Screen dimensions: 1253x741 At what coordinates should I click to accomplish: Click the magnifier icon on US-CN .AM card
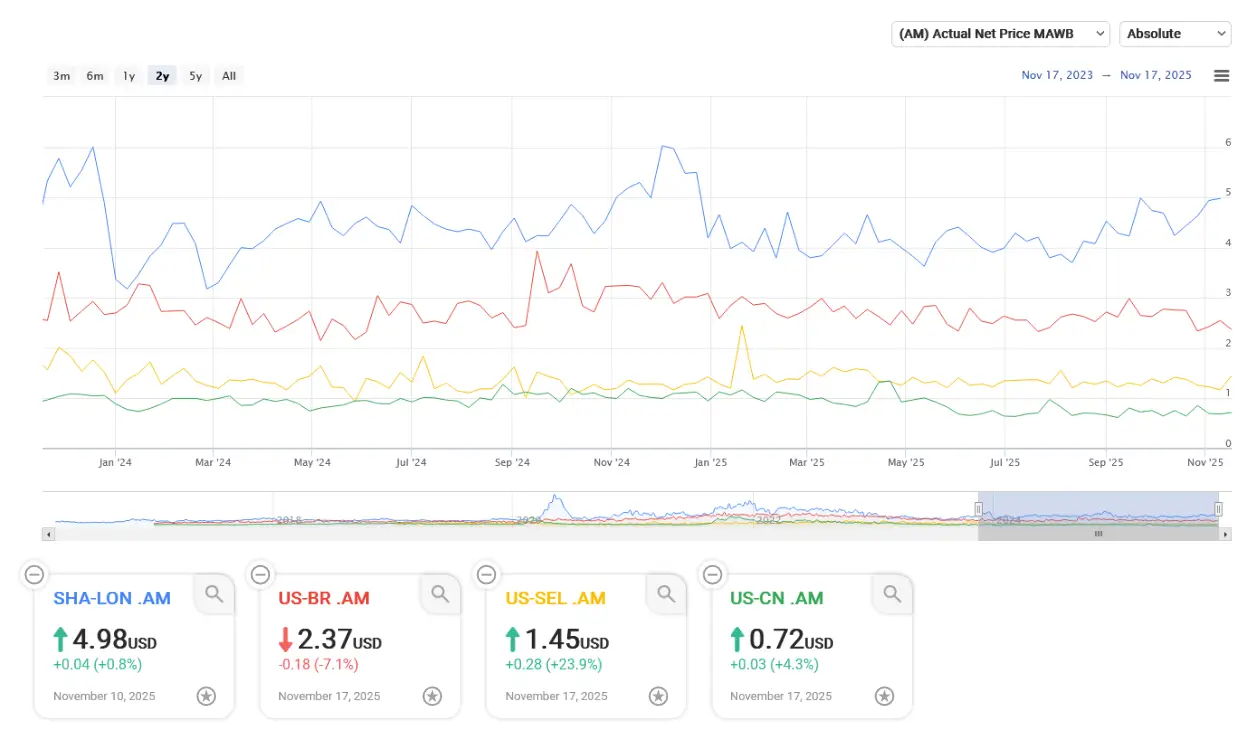892,594
